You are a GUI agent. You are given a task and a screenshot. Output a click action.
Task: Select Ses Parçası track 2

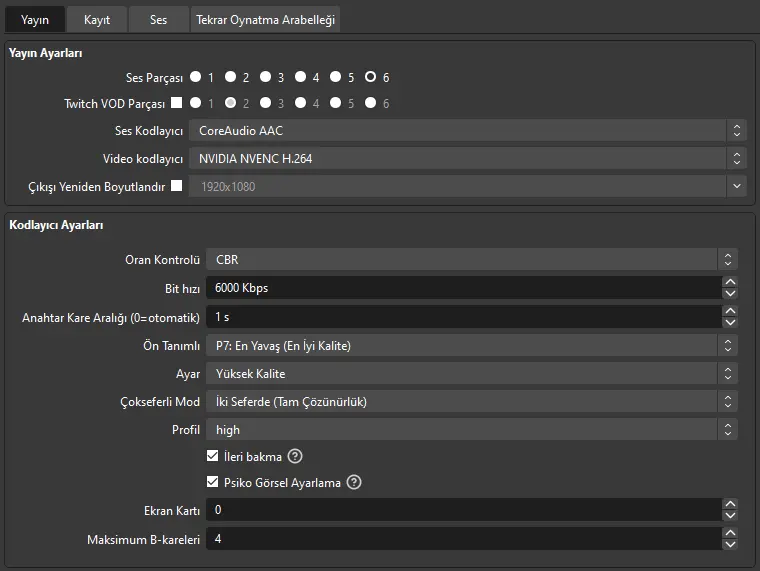(230, 77)
